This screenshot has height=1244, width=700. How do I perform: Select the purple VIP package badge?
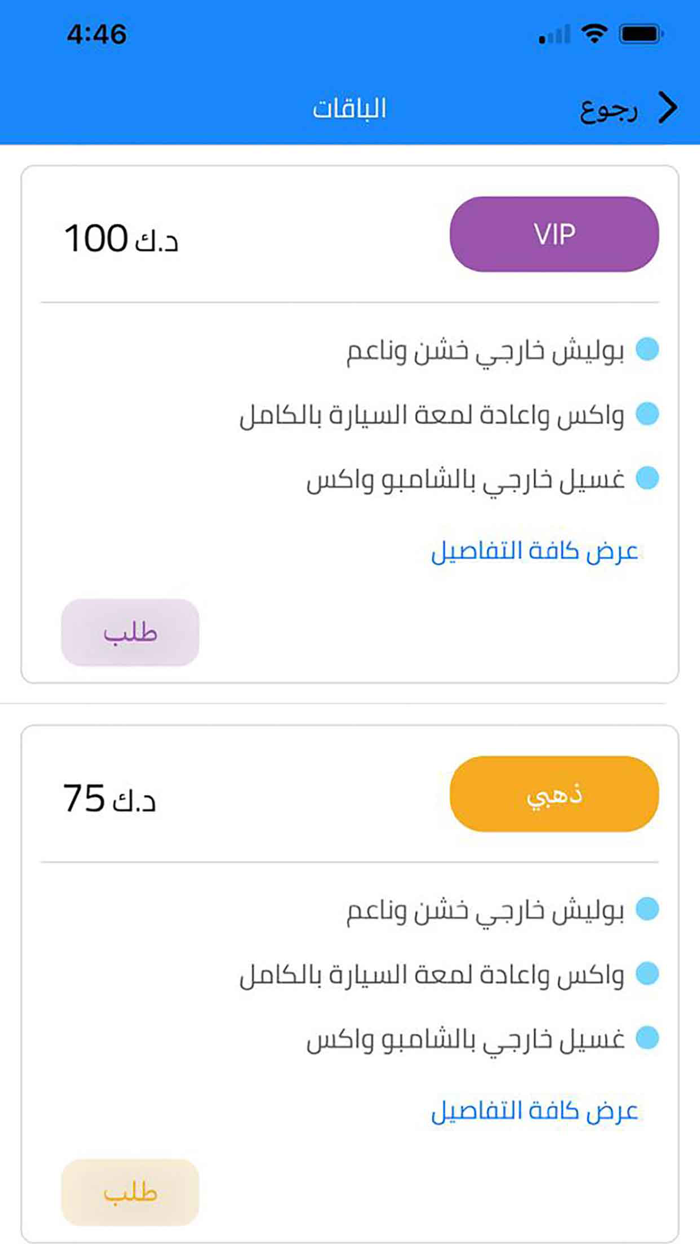click(553, 234)
